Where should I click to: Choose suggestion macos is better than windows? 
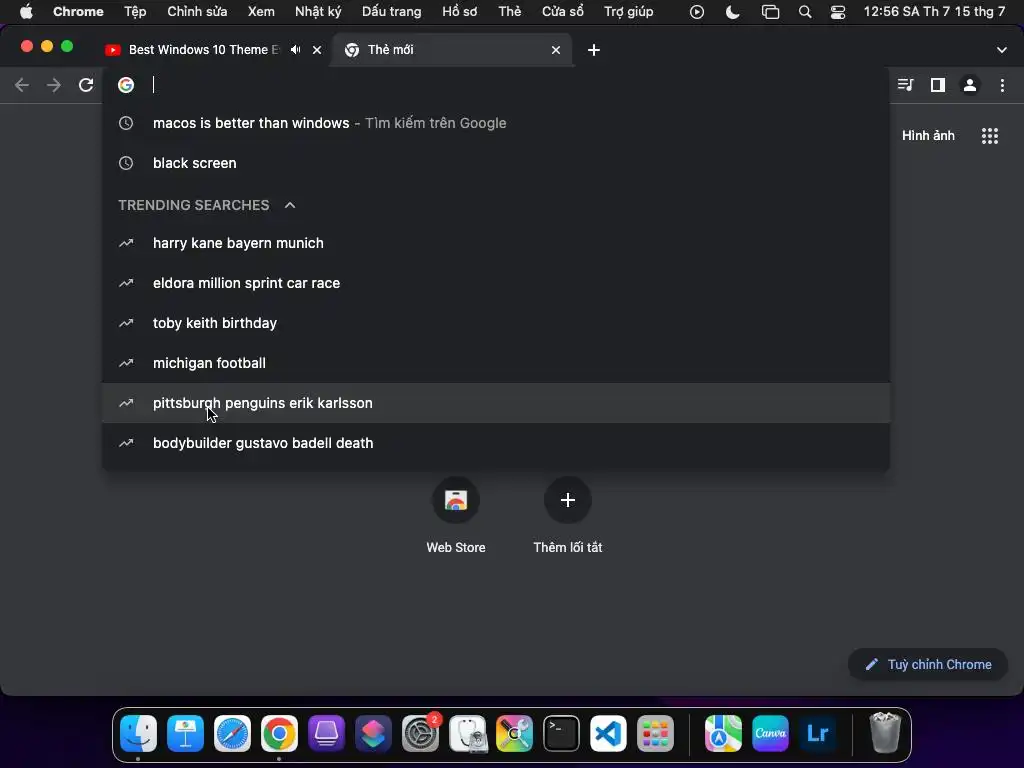(496, 123)
